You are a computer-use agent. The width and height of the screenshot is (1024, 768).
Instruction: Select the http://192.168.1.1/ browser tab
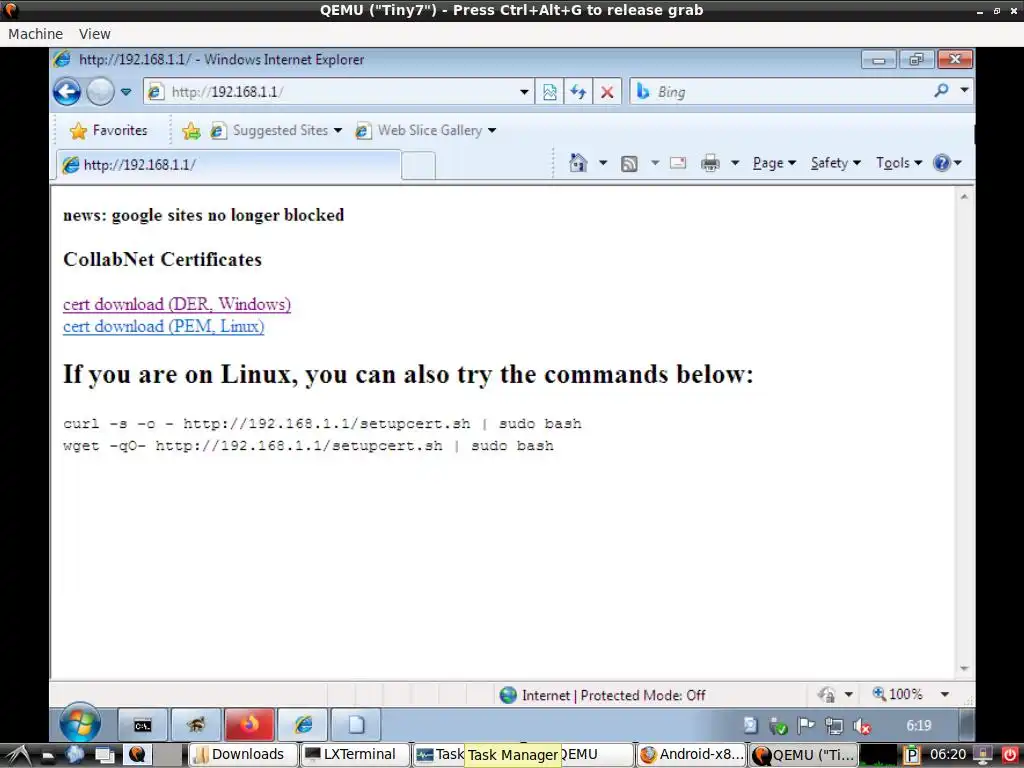tap(228, 165)
